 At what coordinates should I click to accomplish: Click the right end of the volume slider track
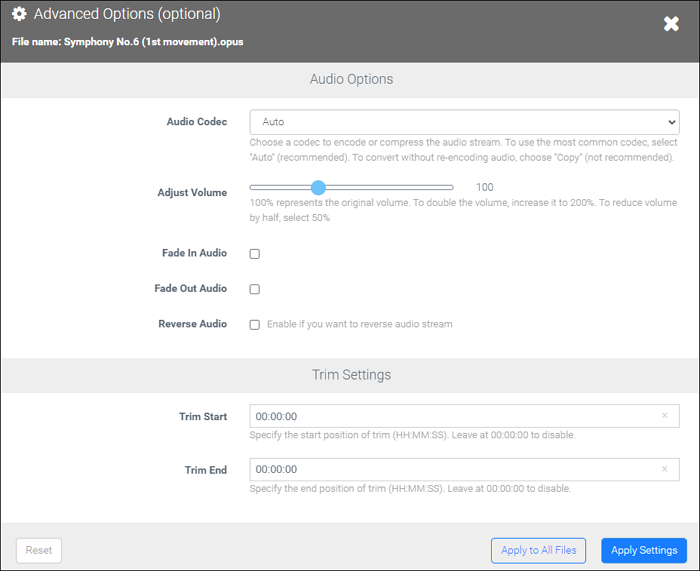[x=451, y=187]
